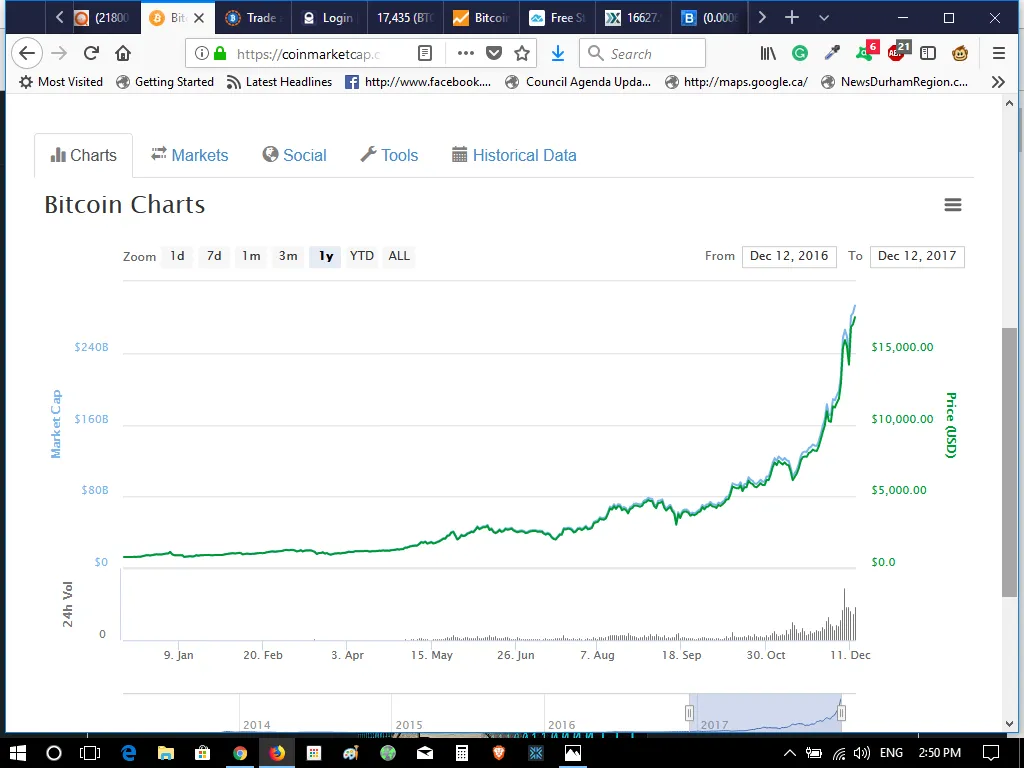Set chart zoom to 1y

click(x=326, y=256)
